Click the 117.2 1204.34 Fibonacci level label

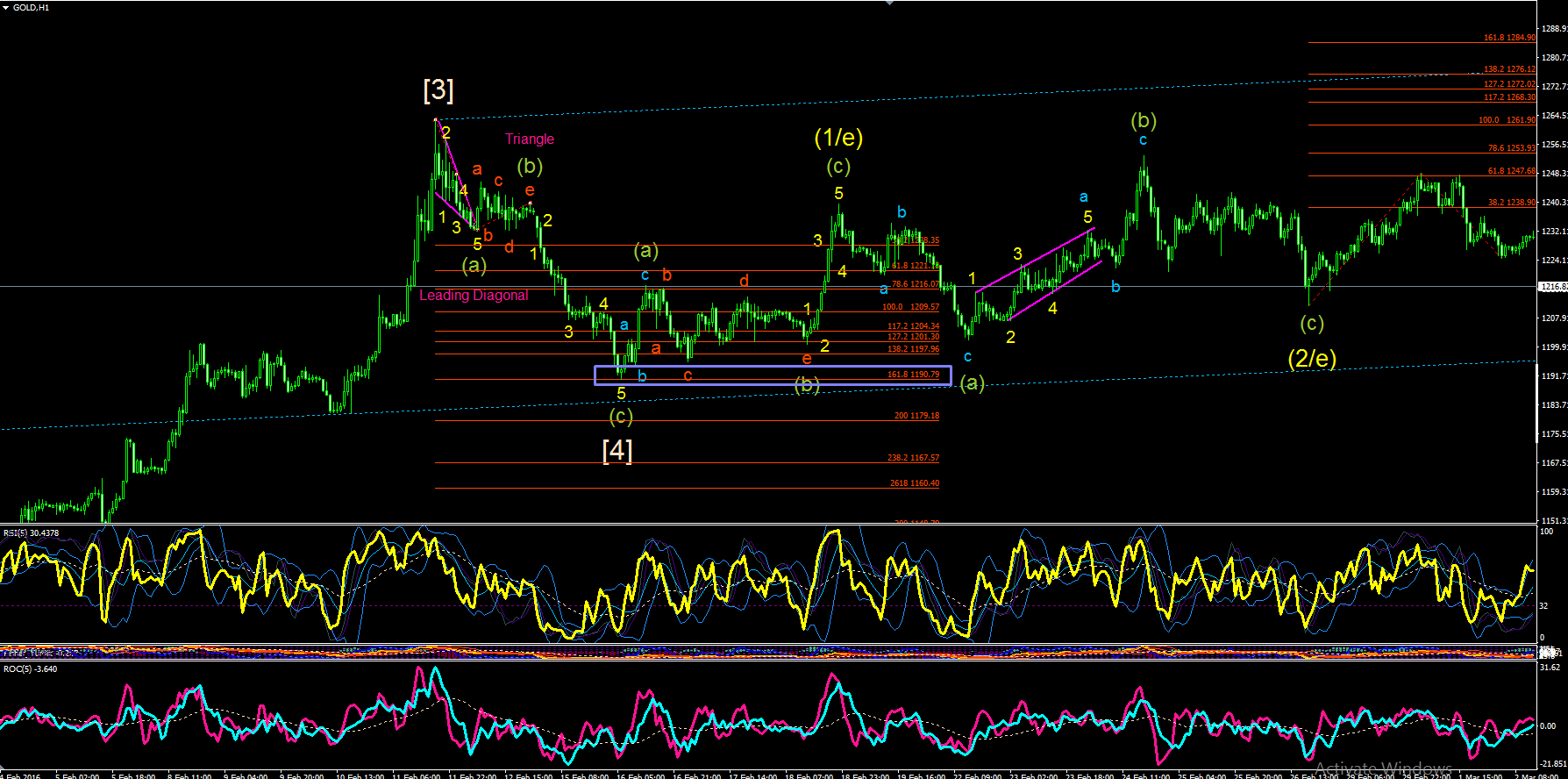click(913, 326)
